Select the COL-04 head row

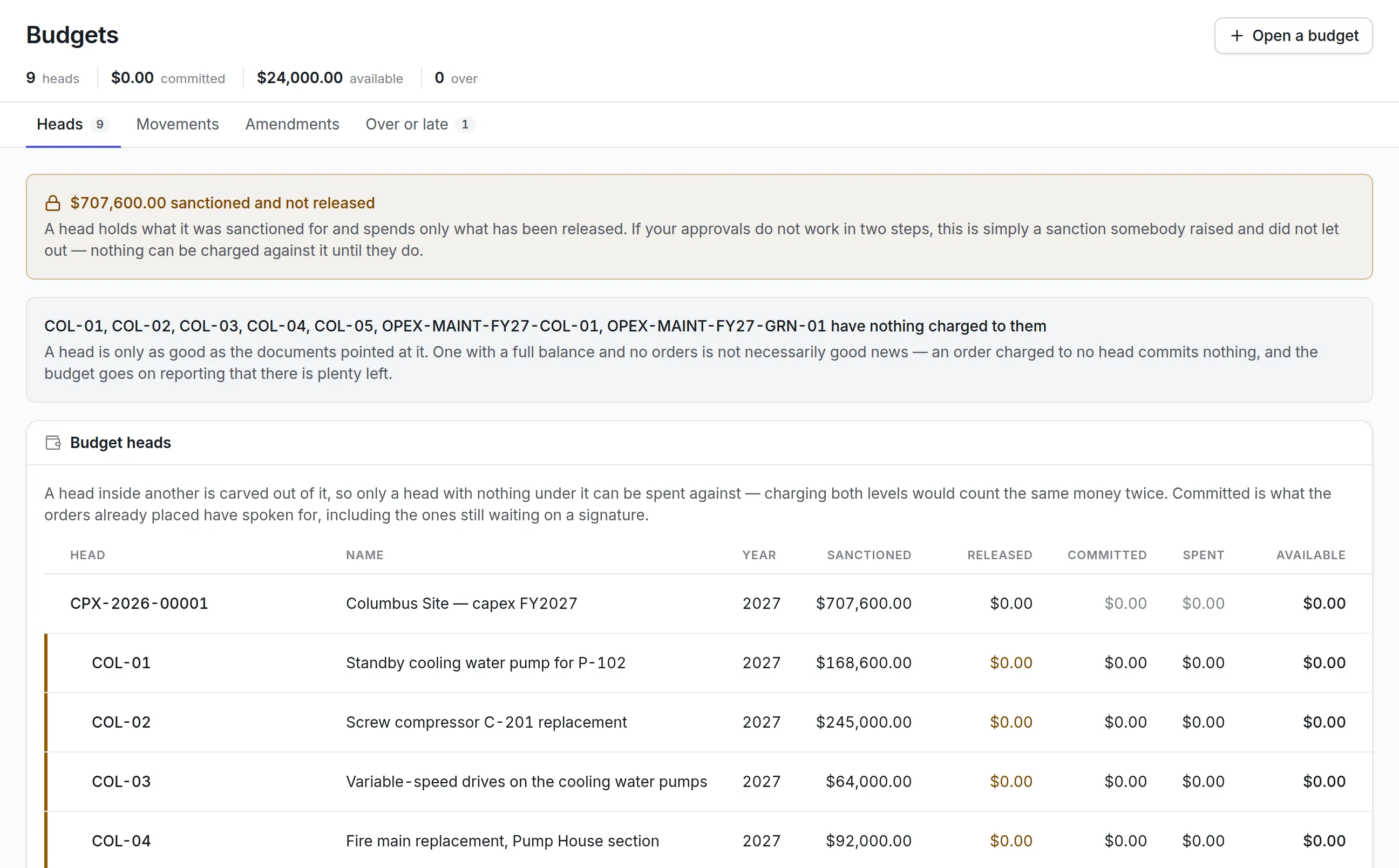[708, 840]
